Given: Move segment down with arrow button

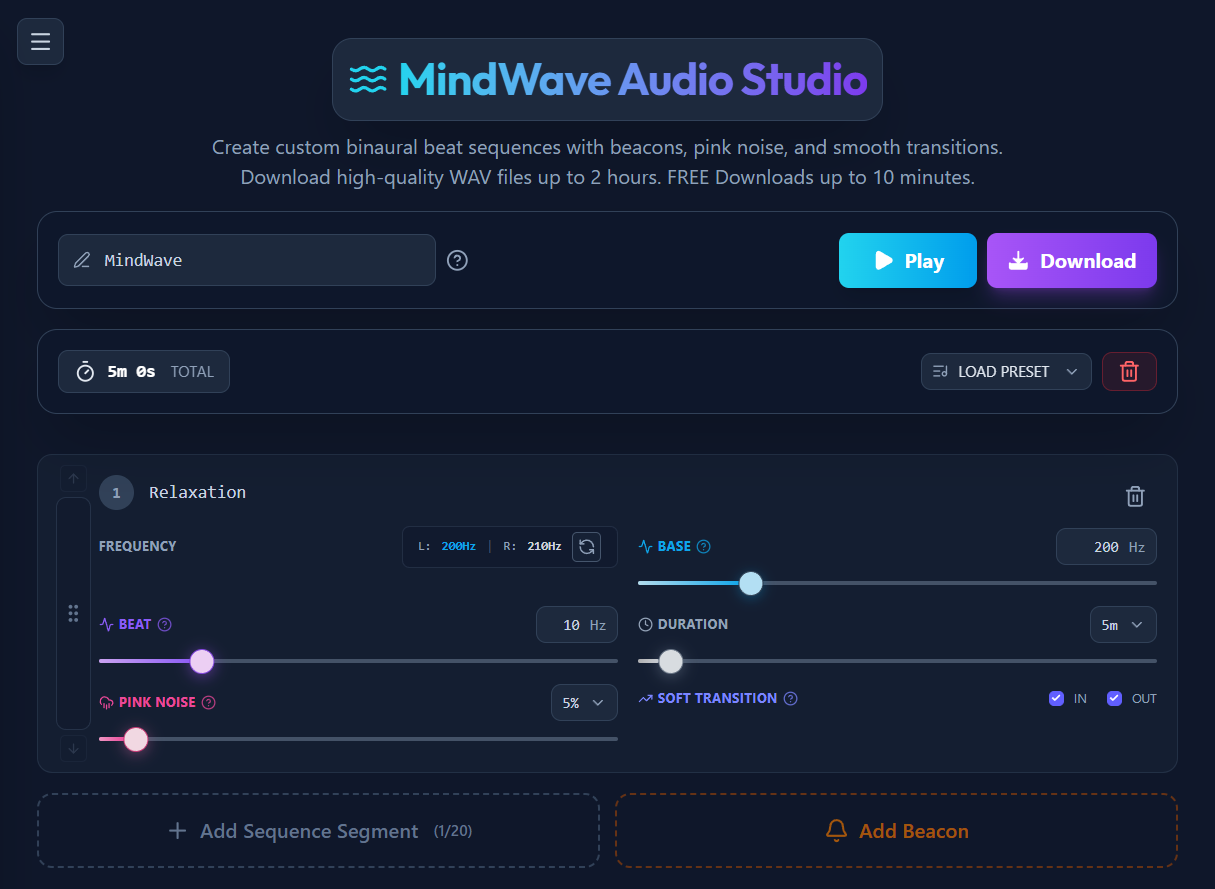Looking at the screenshot, I should click(73, 748).
